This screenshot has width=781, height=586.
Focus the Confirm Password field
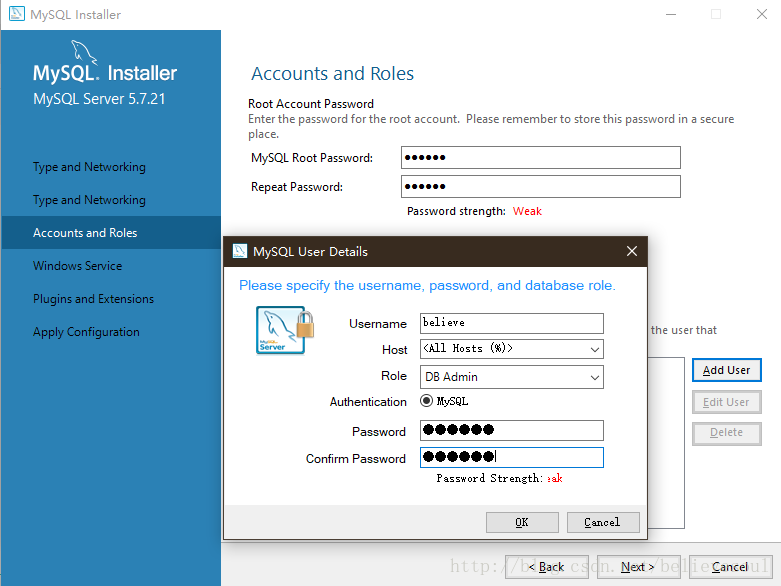512,457
